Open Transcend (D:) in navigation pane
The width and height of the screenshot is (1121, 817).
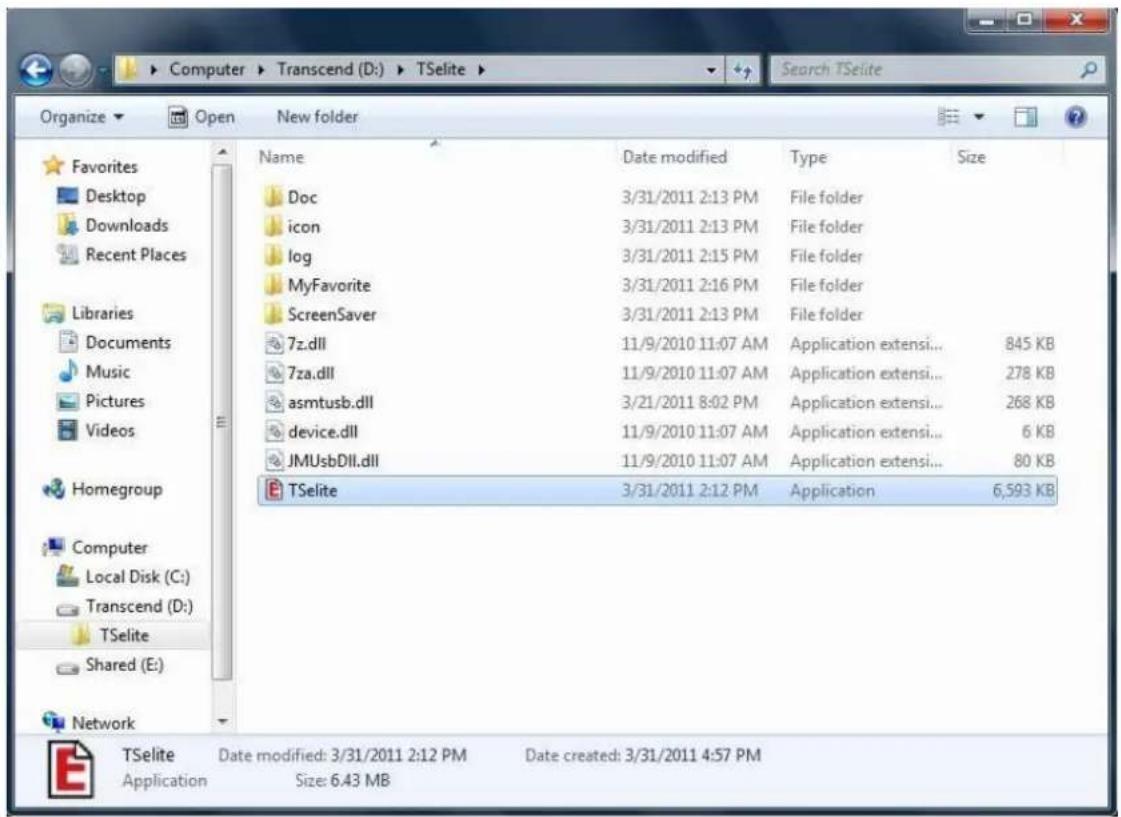pyautogui.click(x=139, y=606)
